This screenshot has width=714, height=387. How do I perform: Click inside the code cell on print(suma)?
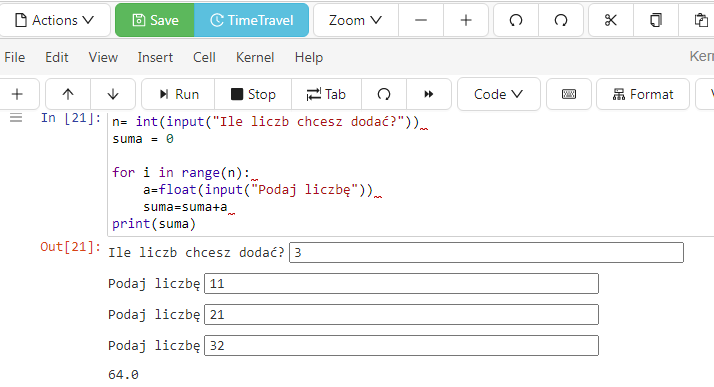(x=154, y=224)
